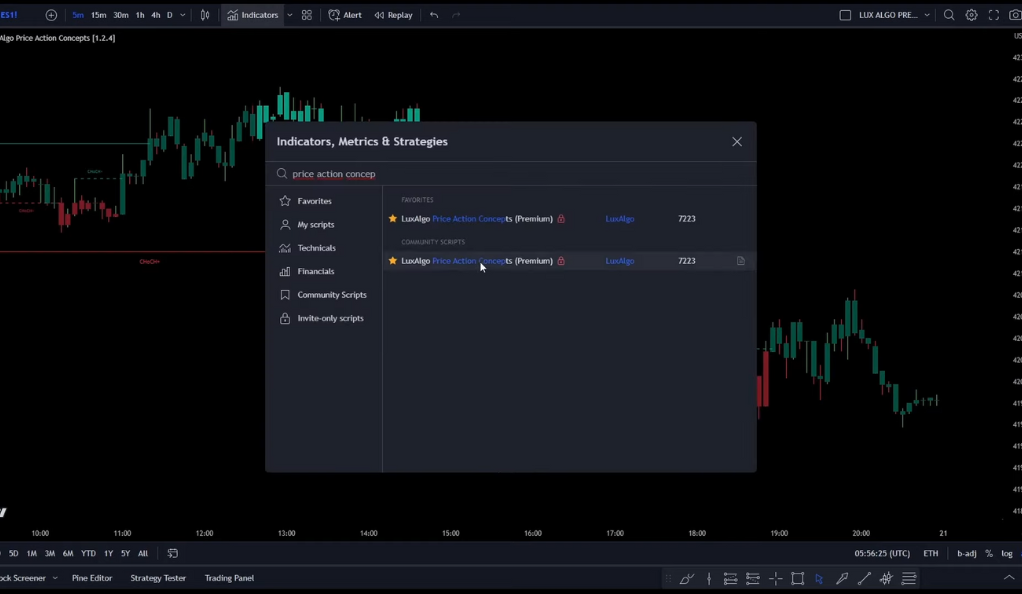Open the layout templates grid icon
The width and height of the screenshot is (1022, 594).
pos(306,15)
